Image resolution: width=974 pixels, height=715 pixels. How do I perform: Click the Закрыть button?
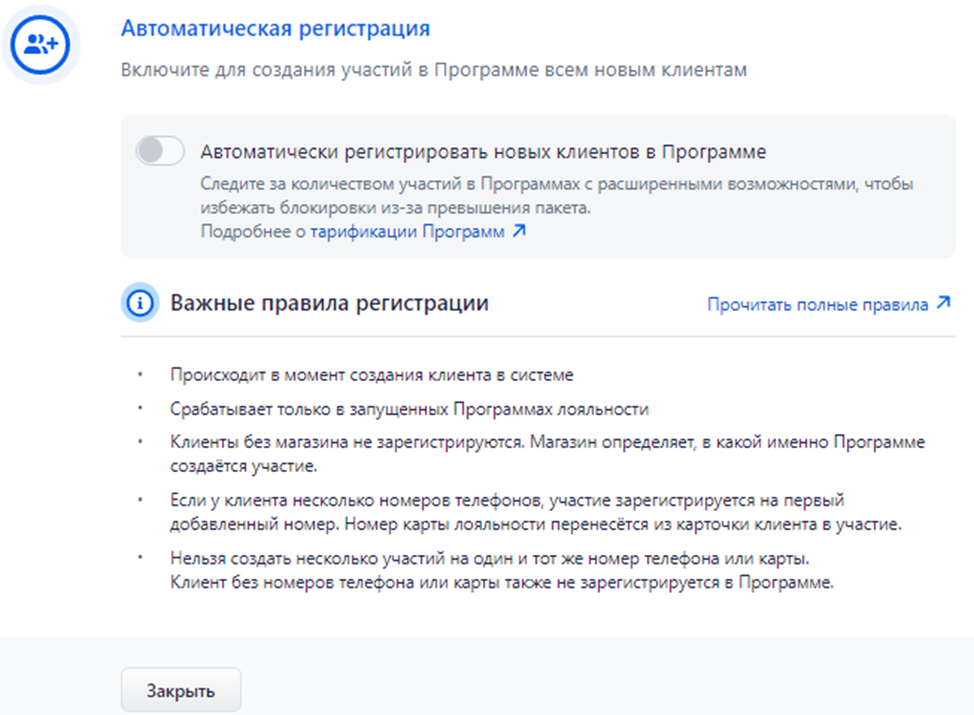(x=181, y=690)
